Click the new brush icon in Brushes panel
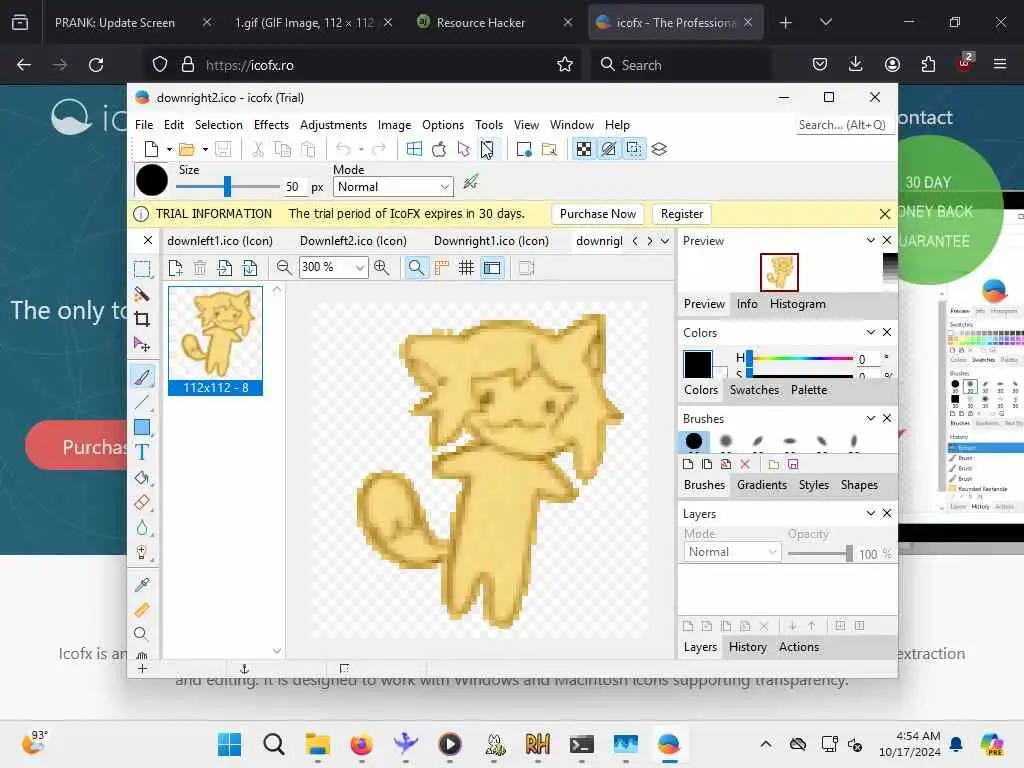1024x768 pixels. (x=688, y=464)
